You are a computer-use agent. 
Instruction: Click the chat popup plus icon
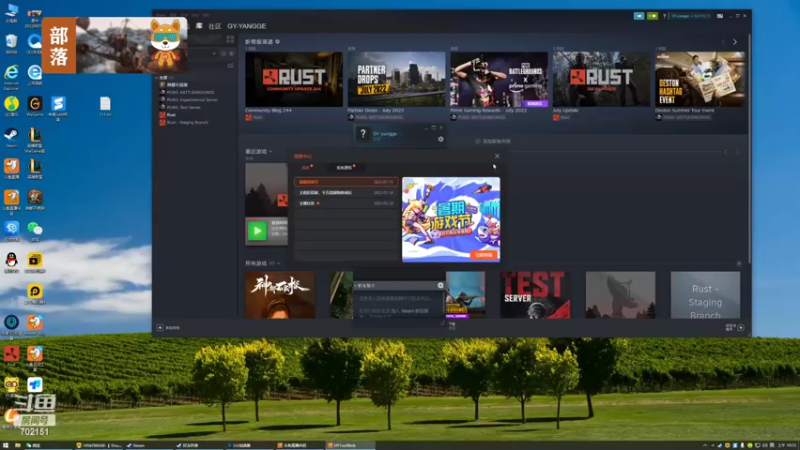pyautogui.click(x=440, y=286)
